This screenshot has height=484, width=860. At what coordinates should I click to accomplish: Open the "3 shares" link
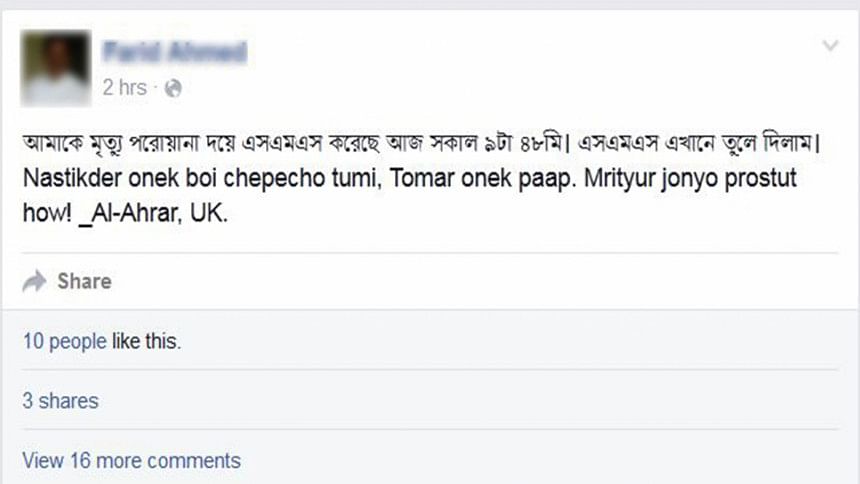[x=60, y=401]
